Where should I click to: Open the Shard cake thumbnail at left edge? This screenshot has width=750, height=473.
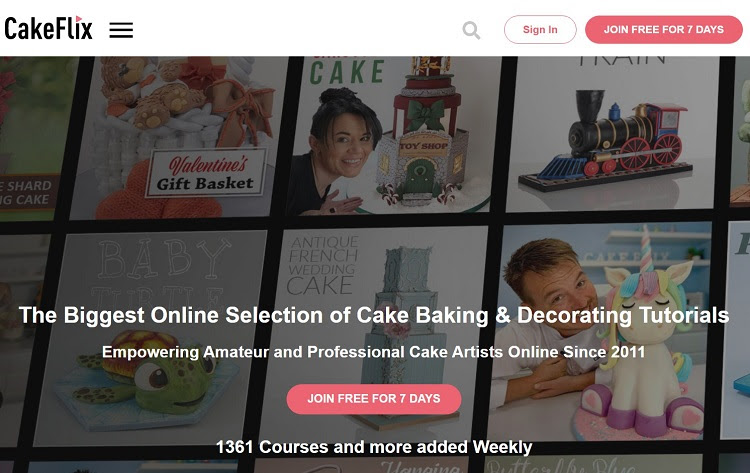pos(33,139)
